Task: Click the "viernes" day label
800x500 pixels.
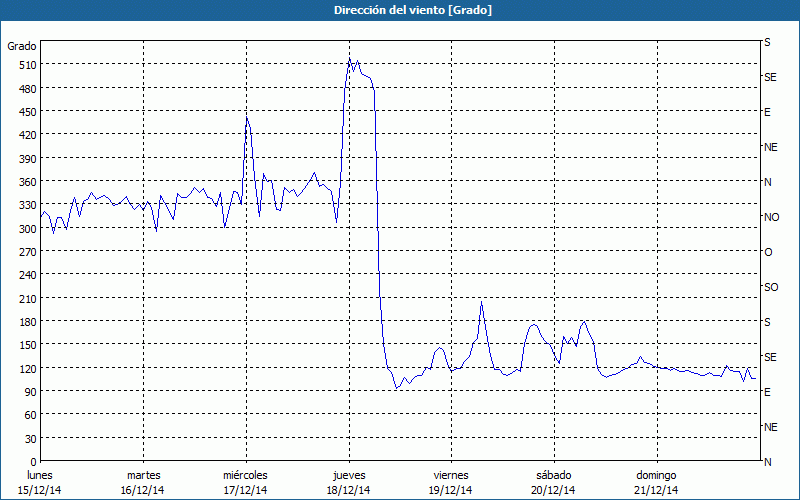Action: click(x=451, y=474)
